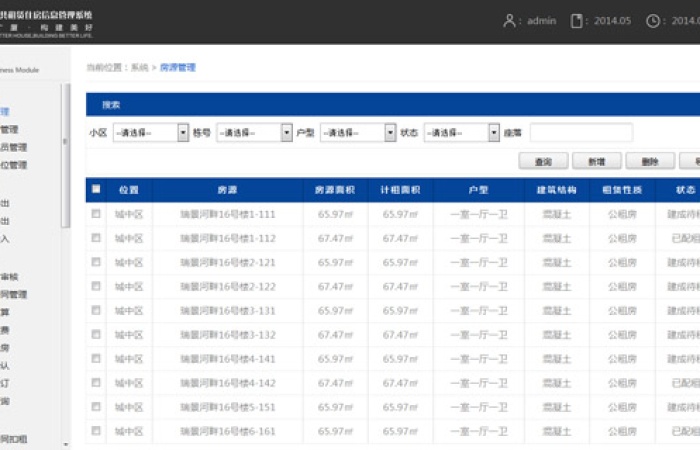Click the 删除 button
The width and height of the screenshot is (700, 450).
click(x=650, y=161)
